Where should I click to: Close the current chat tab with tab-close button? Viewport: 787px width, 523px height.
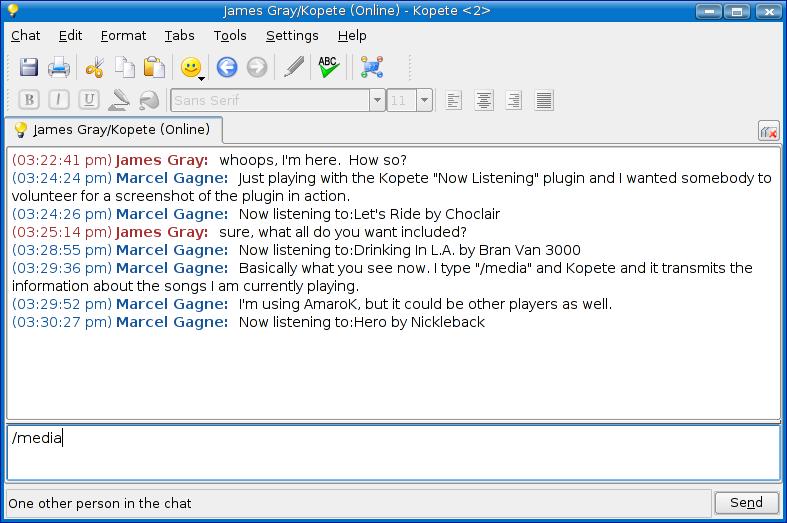(768, 131)
